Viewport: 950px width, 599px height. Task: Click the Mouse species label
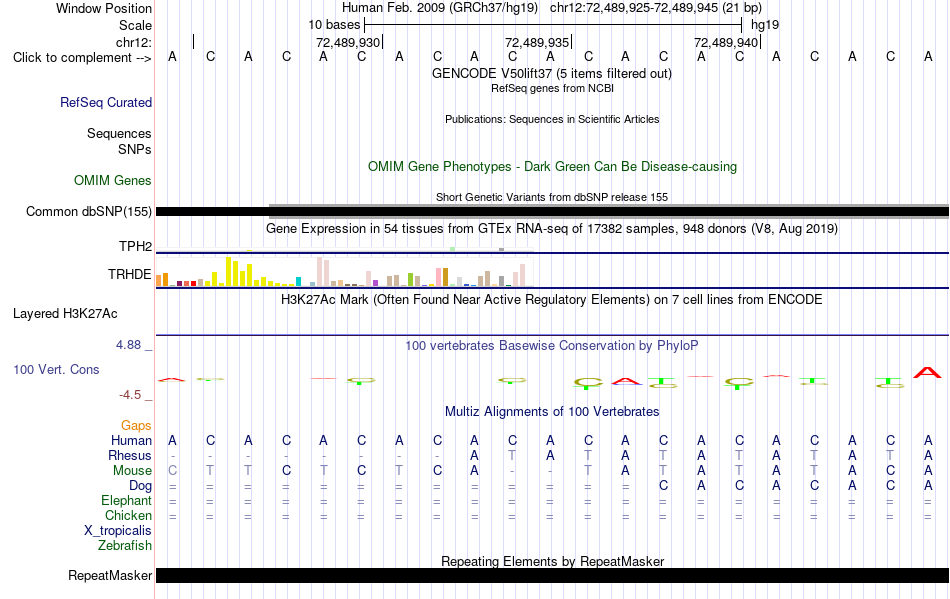(132, 471)
